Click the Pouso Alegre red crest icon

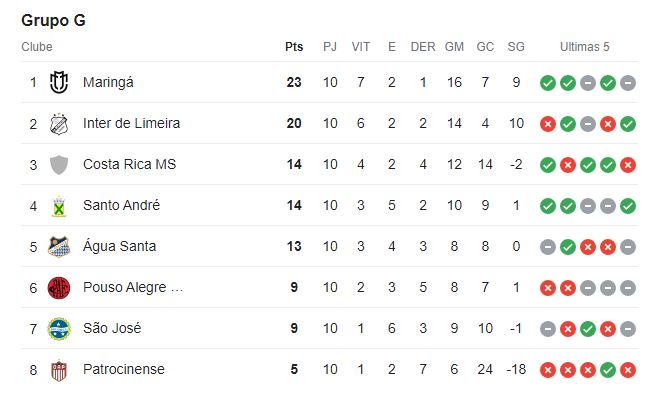click(x=59, y=287)
